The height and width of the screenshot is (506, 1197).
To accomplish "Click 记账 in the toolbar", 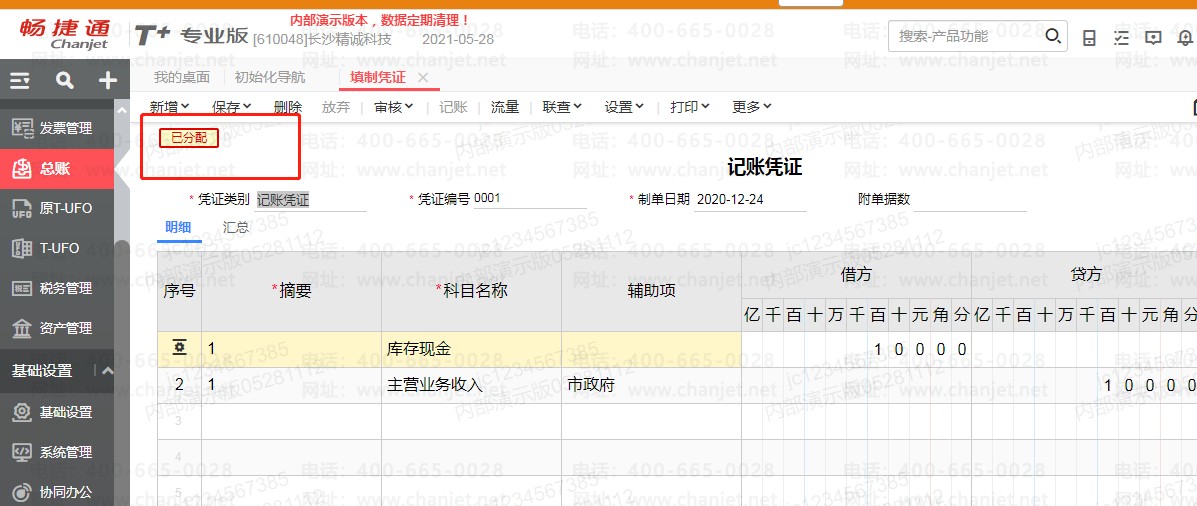I will pyautogui.click(x=453, y=108).
